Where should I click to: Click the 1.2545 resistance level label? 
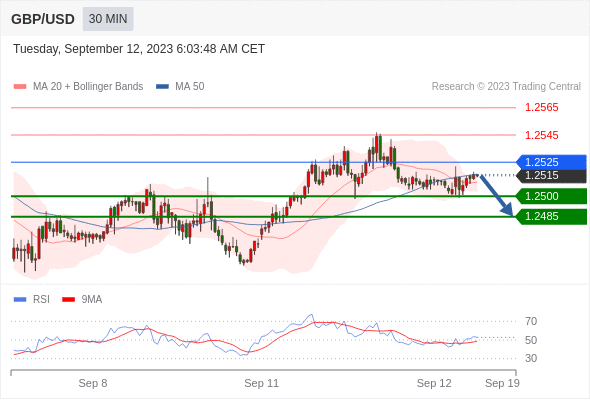coord(541,135)
